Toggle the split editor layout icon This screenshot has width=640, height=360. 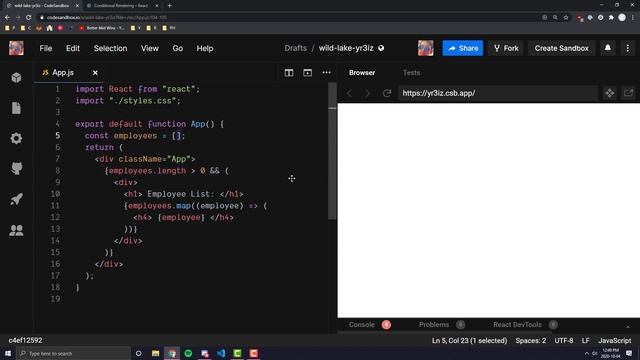[x=289, y=73]
